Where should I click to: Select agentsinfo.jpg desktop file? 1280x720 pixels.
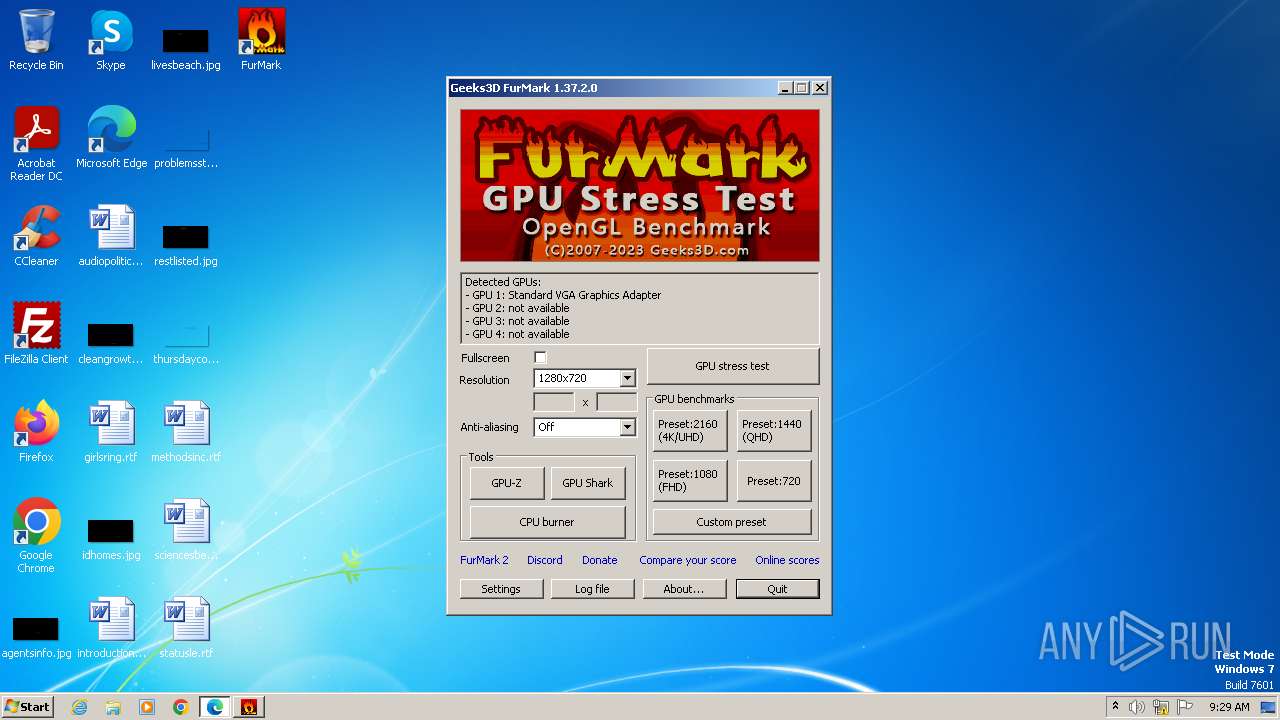[36, 636]
